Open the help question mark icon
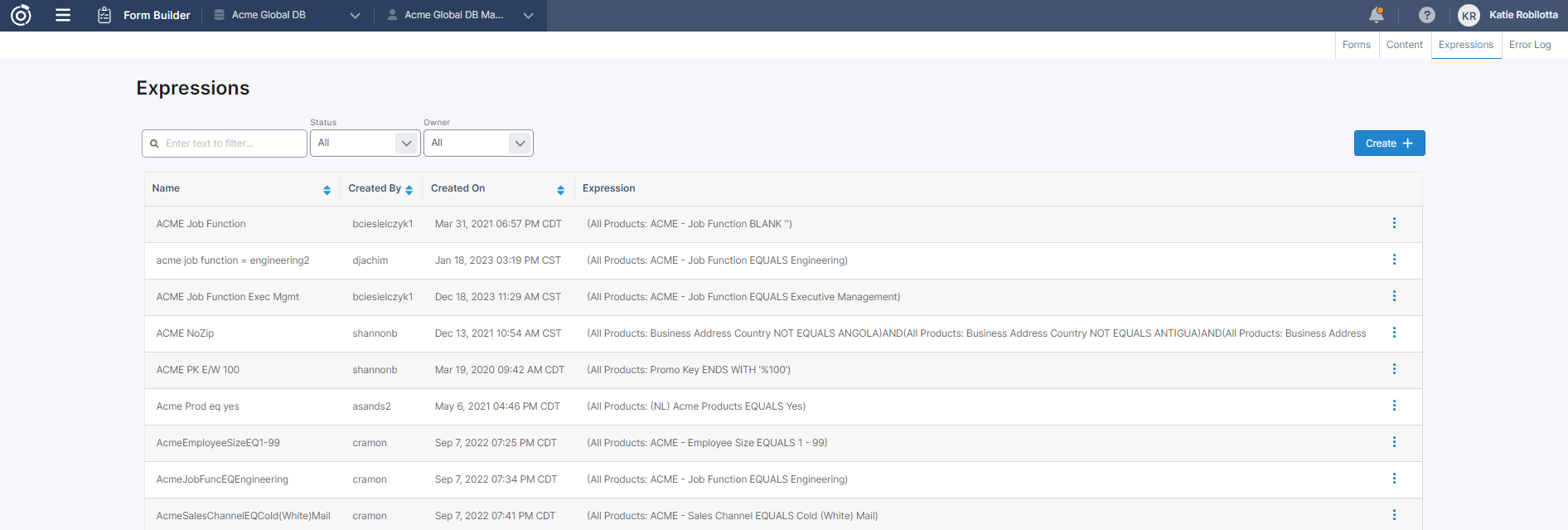Viewport: 1568px width, 530px height. (x=1426, y=15)
